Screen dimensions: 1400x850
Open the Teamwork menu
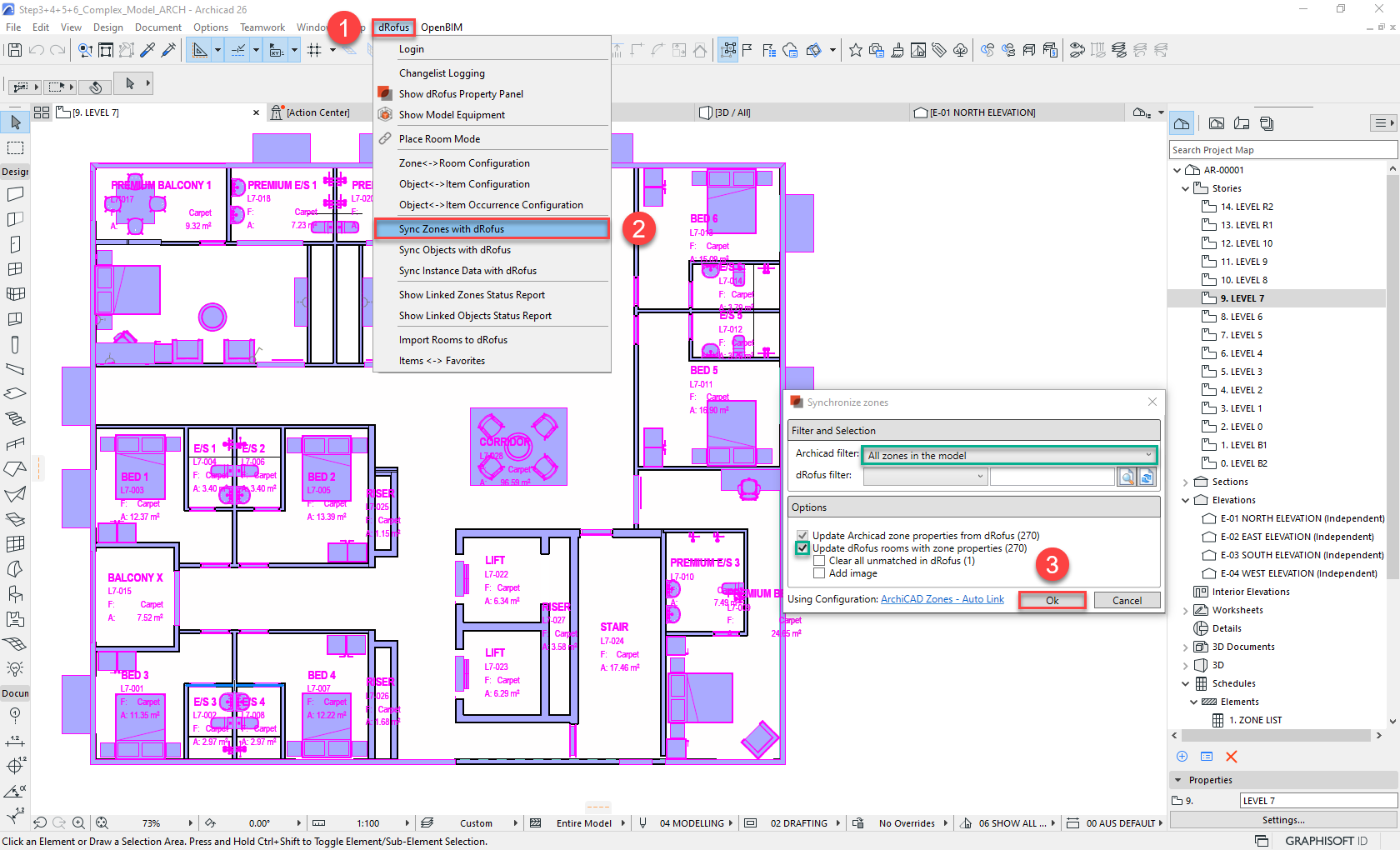coord(262,27)
